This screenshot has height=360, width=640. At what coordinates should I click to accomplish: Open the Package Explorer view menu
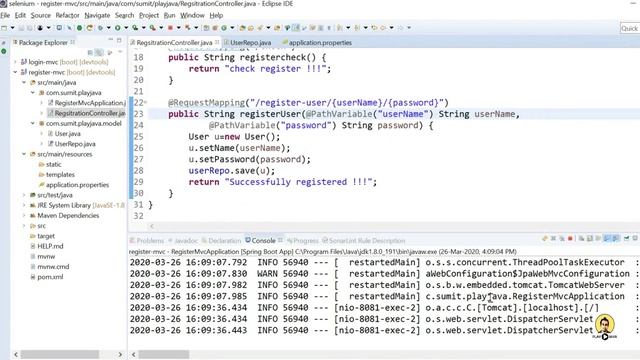click(x=120, y=52)
